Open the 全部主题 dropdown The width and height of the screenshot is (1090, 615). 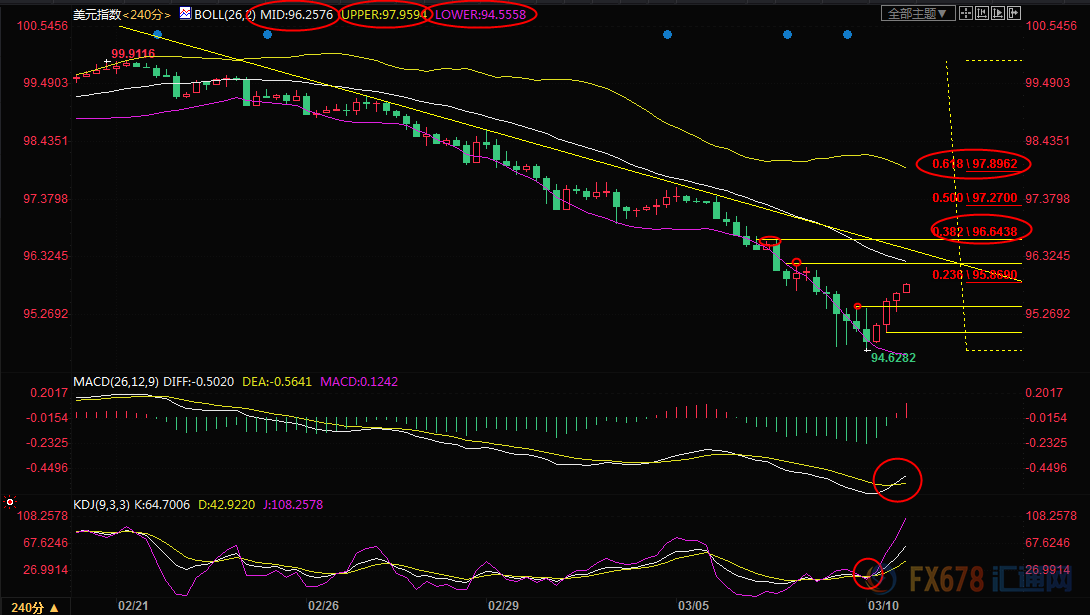click(915, 14)
